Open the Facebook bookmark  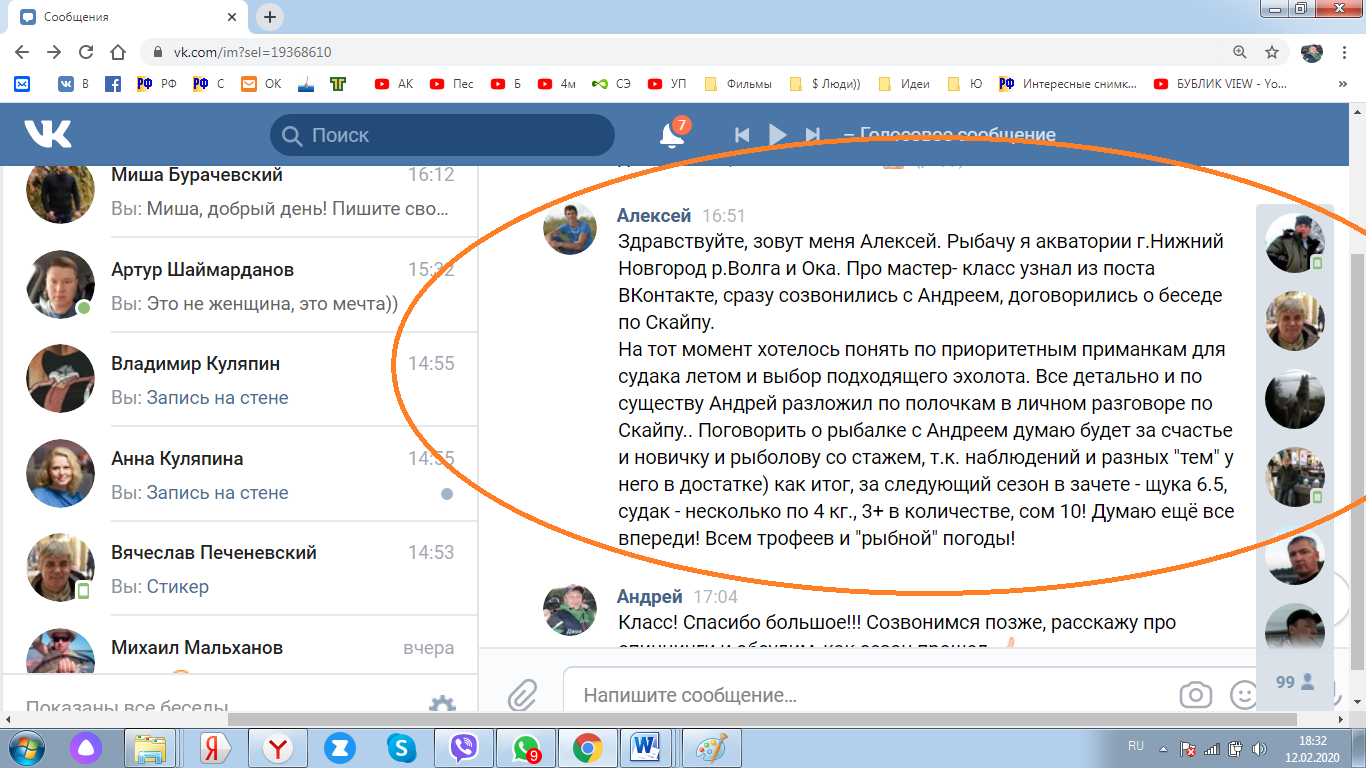[113, 84]
